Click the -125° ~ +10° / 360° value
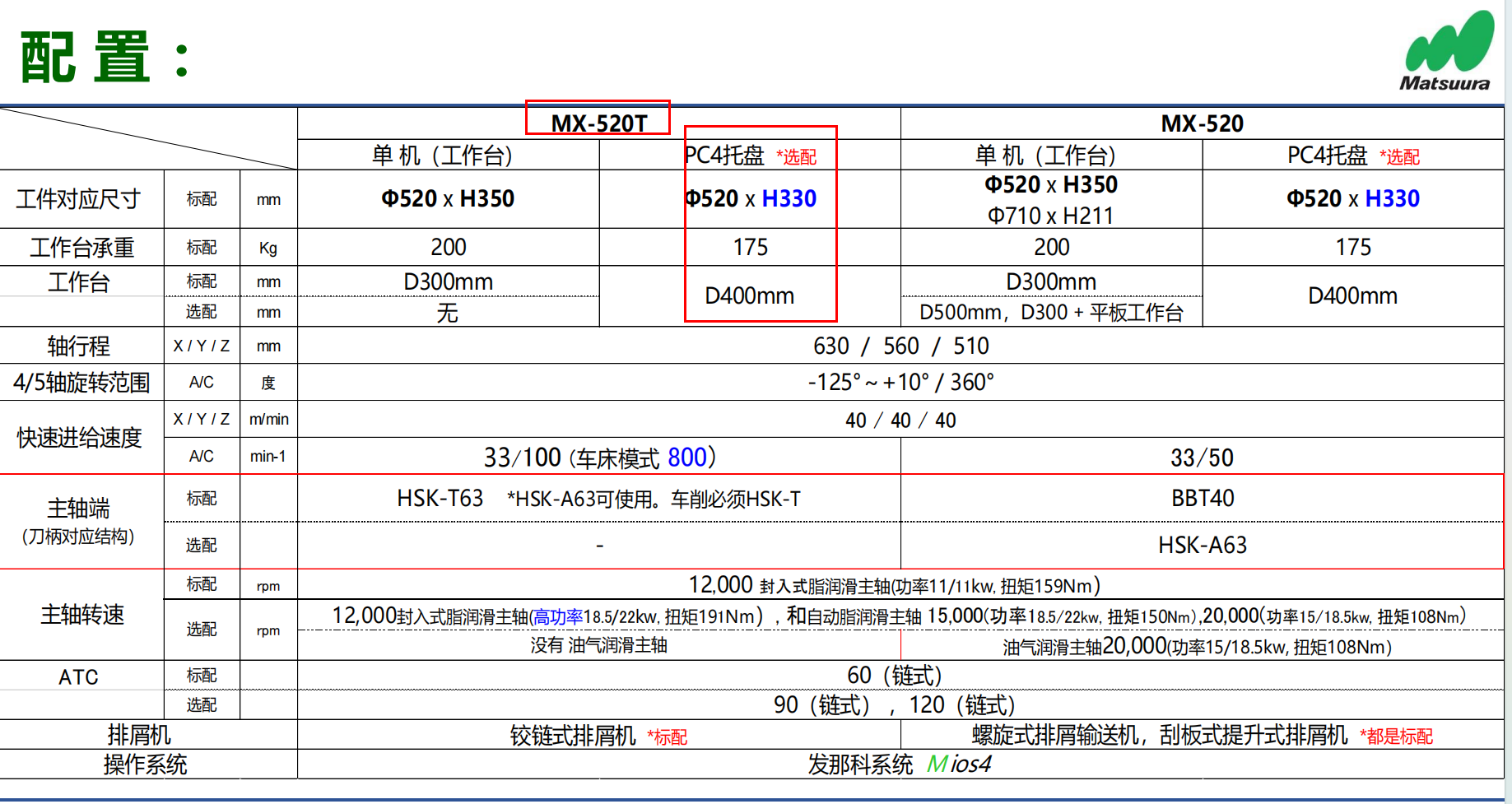This screenshot has width=1512, height=804. [900, 383]
